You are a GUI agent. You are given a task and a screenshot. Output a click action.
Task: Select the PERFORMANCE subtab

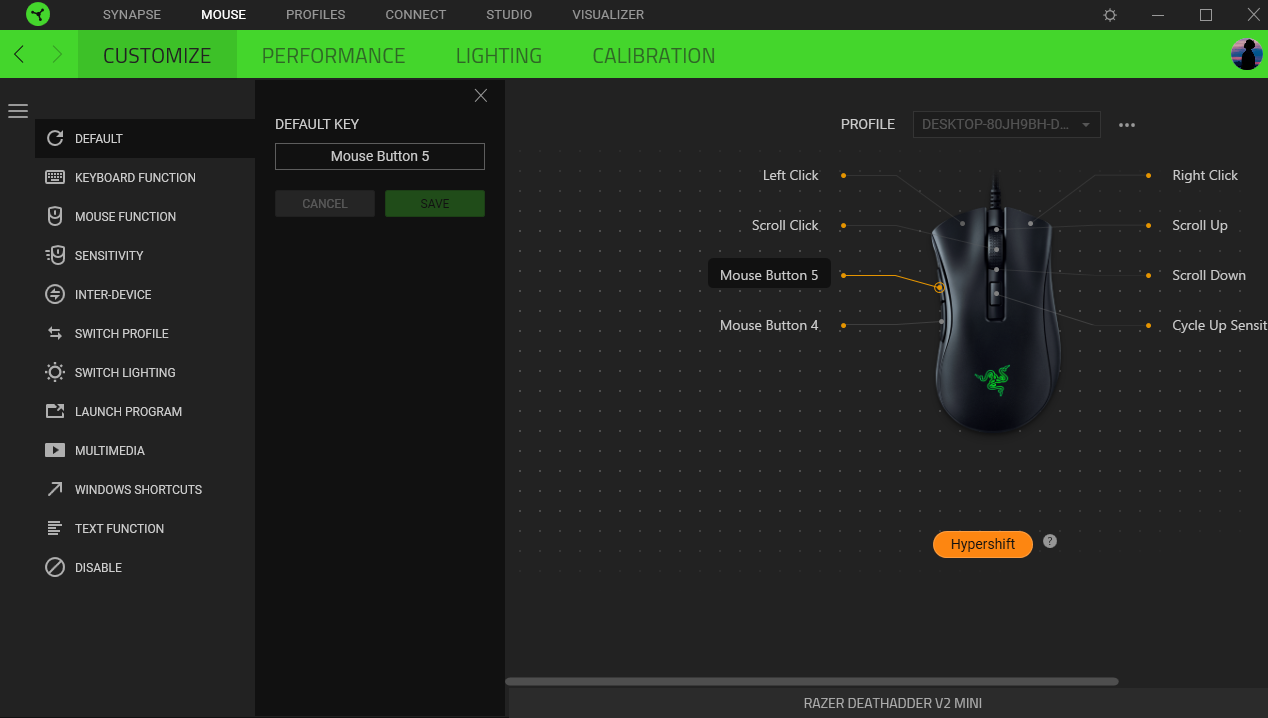click(333, 55)
